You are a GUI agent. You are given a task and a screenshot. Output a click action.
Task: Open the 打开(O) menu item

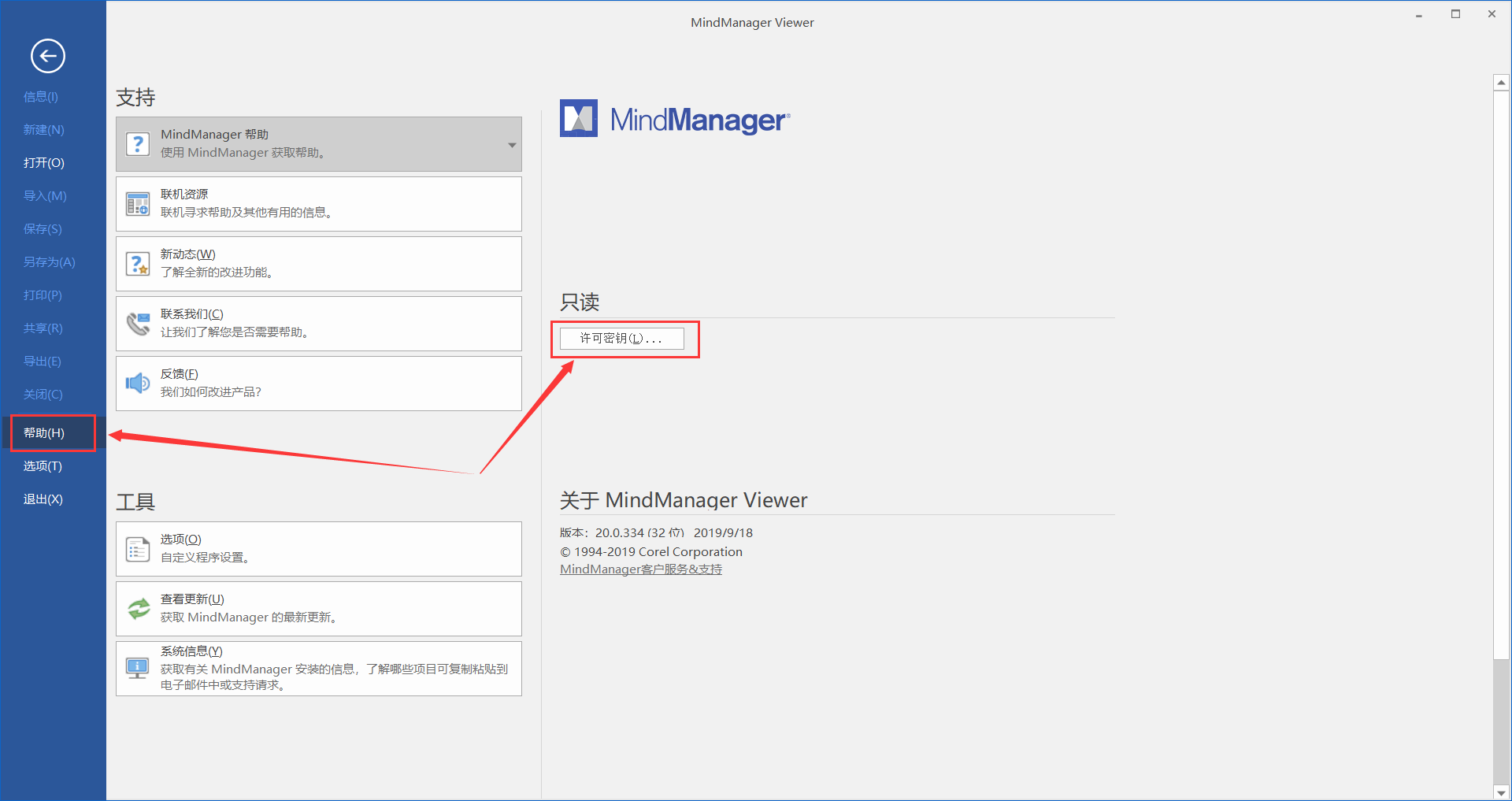[44, 163]
